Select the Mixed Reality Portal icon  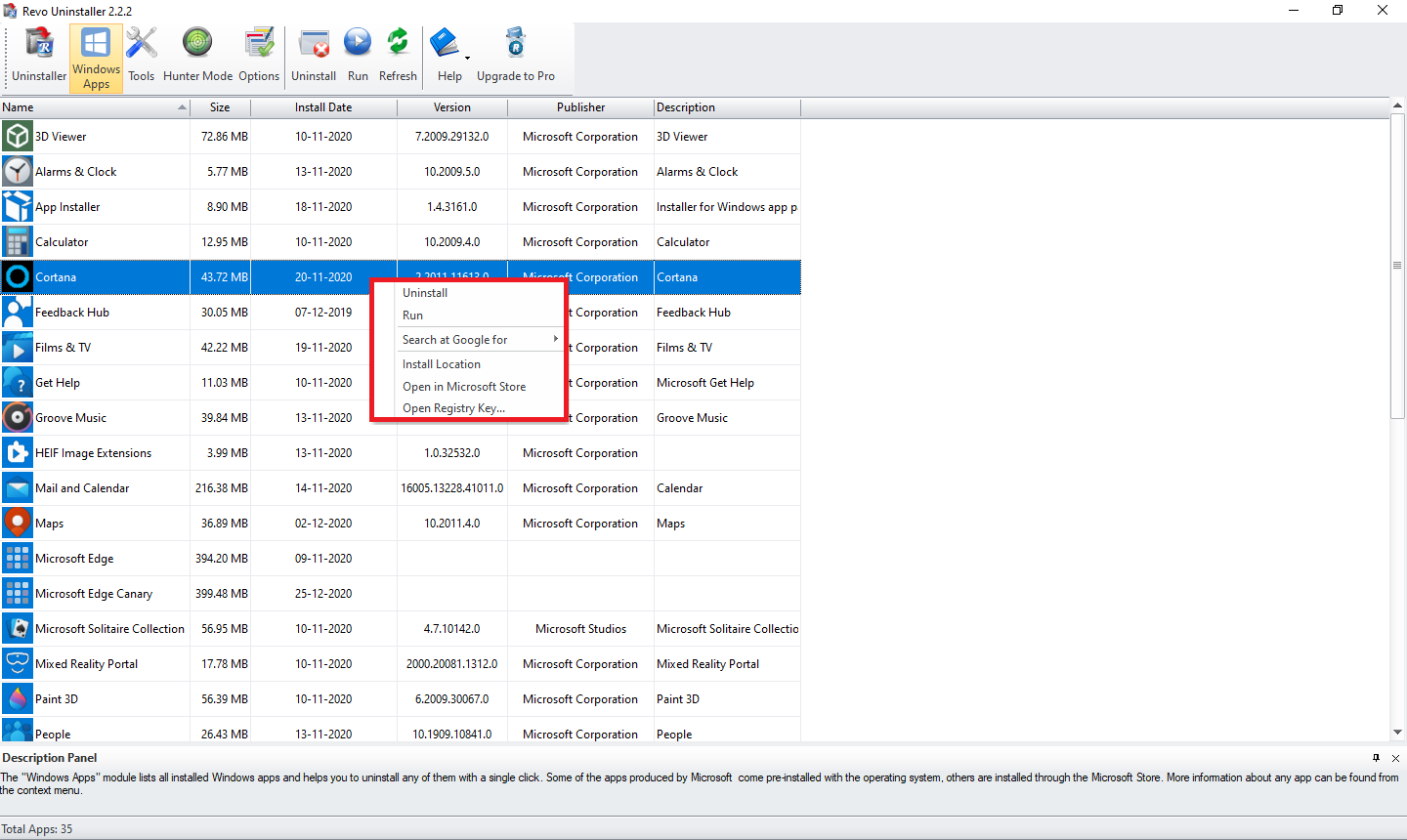(x=18, y=664)
